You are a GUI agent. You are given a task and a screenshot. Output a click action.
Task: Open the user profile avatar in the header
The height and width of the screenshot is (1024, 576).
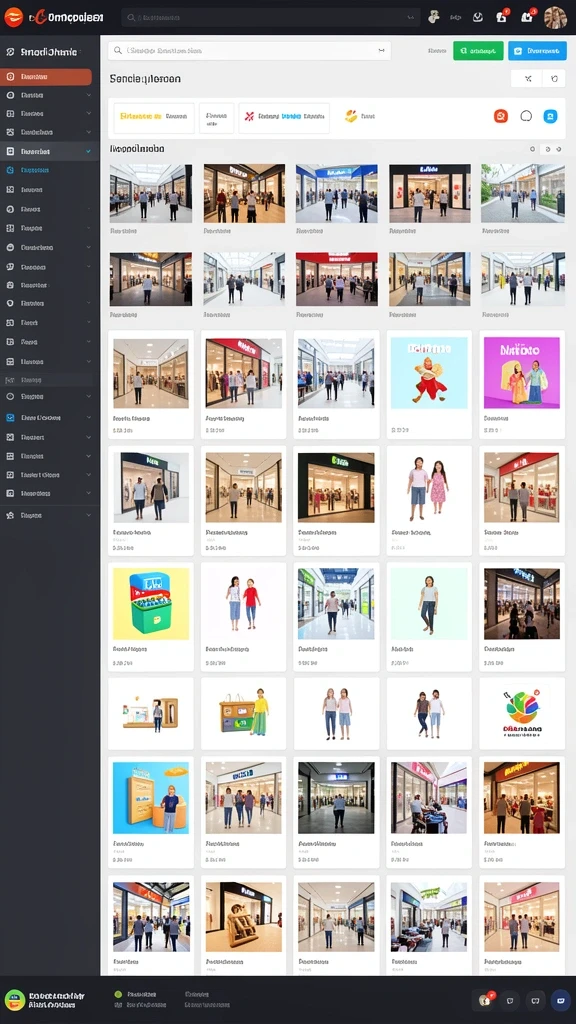click(x=555, y=18)
